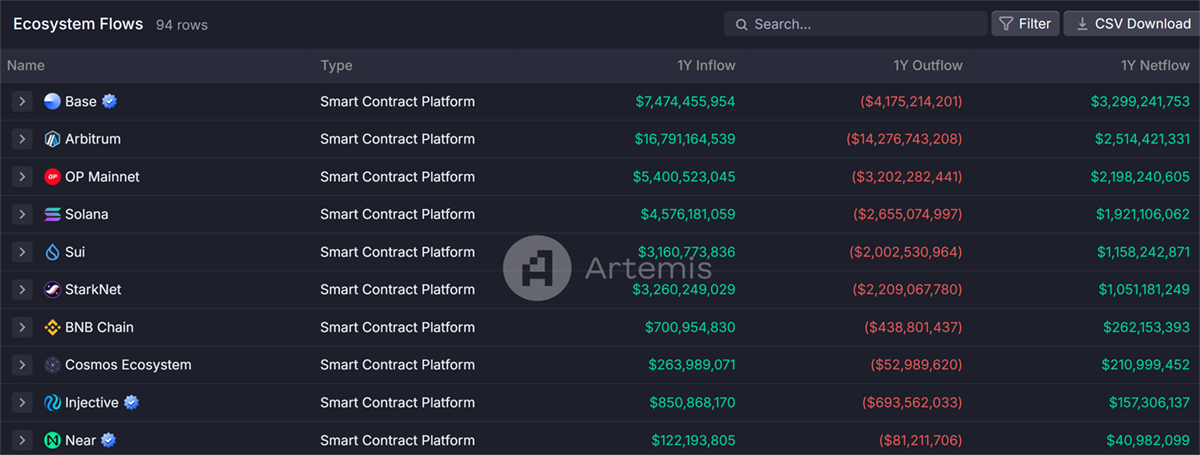Click inflow value $700,954,830
The height and width of the screenshot is (455, 1200).
coord(690,327)
